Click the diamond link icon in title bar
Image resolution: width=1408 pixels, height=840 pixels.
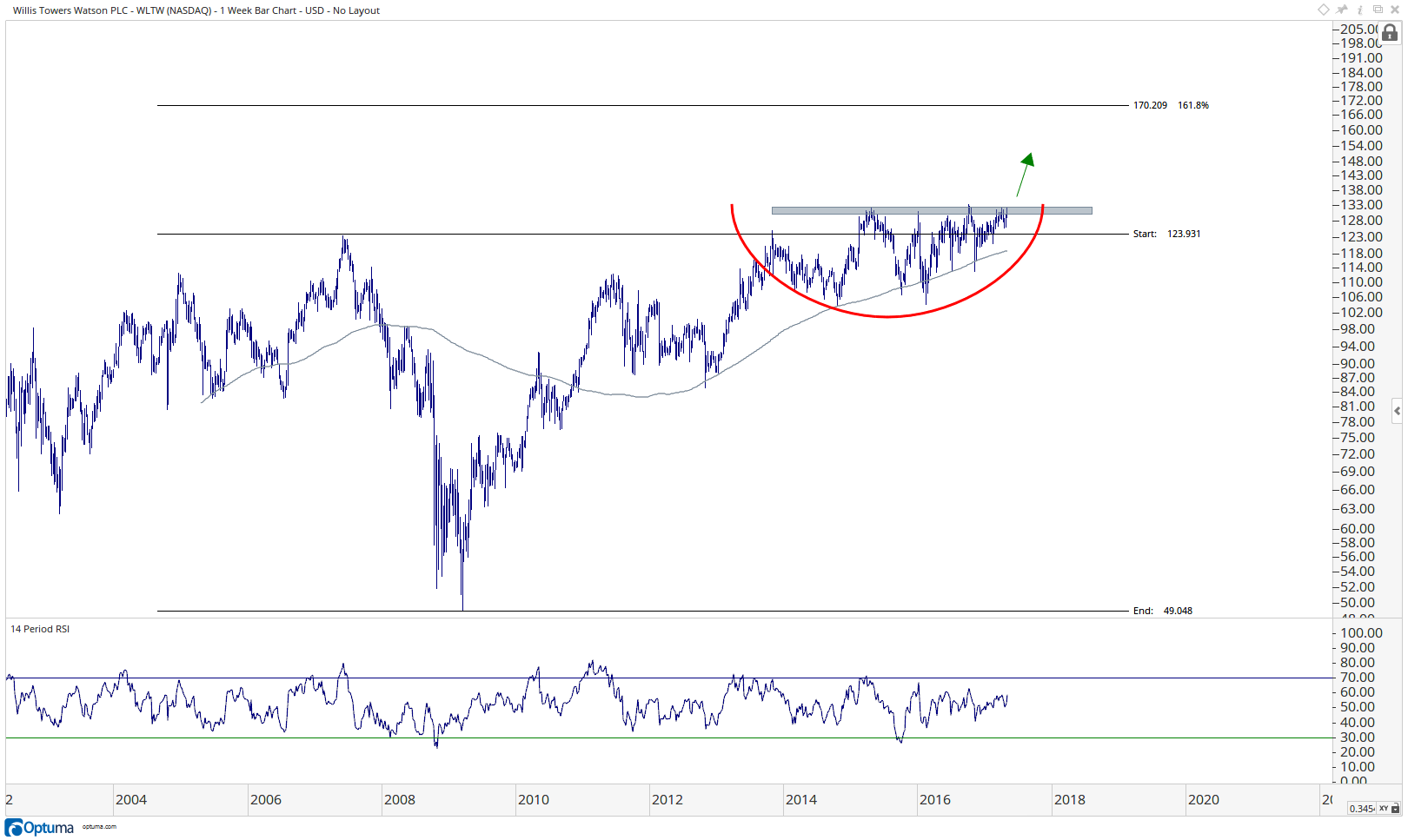(x=1324, y=10)
